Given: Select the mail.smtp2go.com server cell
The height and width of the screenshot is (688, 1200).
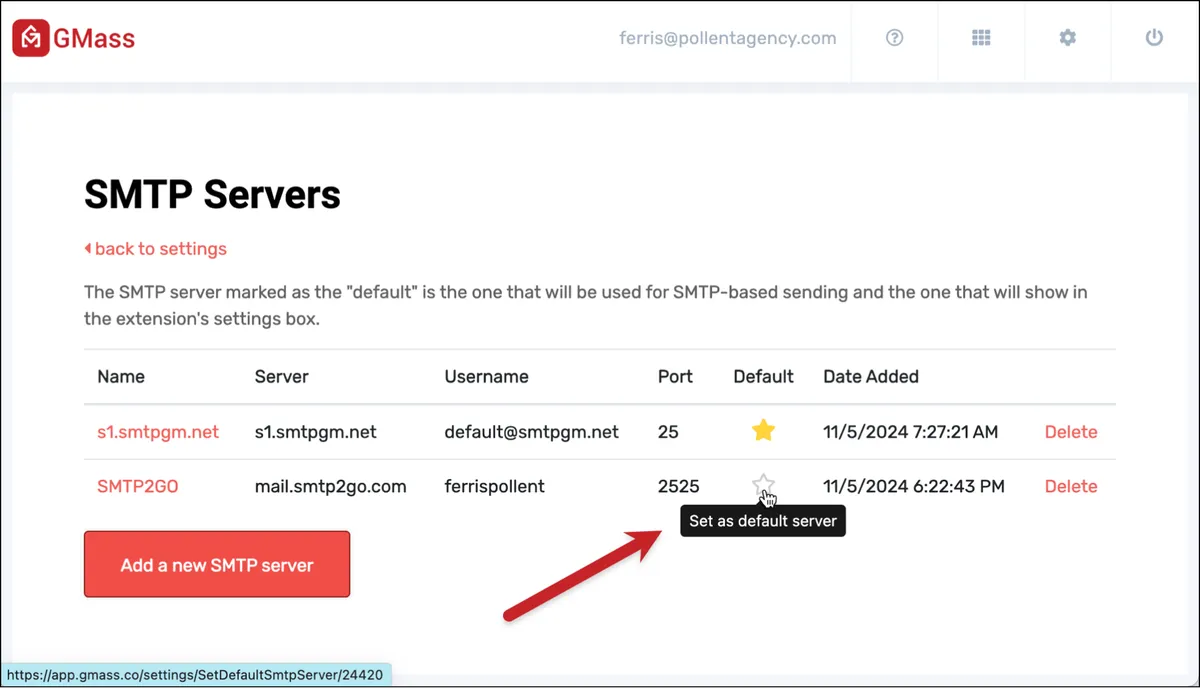Looking at the screenshot, I should [331, 486].
